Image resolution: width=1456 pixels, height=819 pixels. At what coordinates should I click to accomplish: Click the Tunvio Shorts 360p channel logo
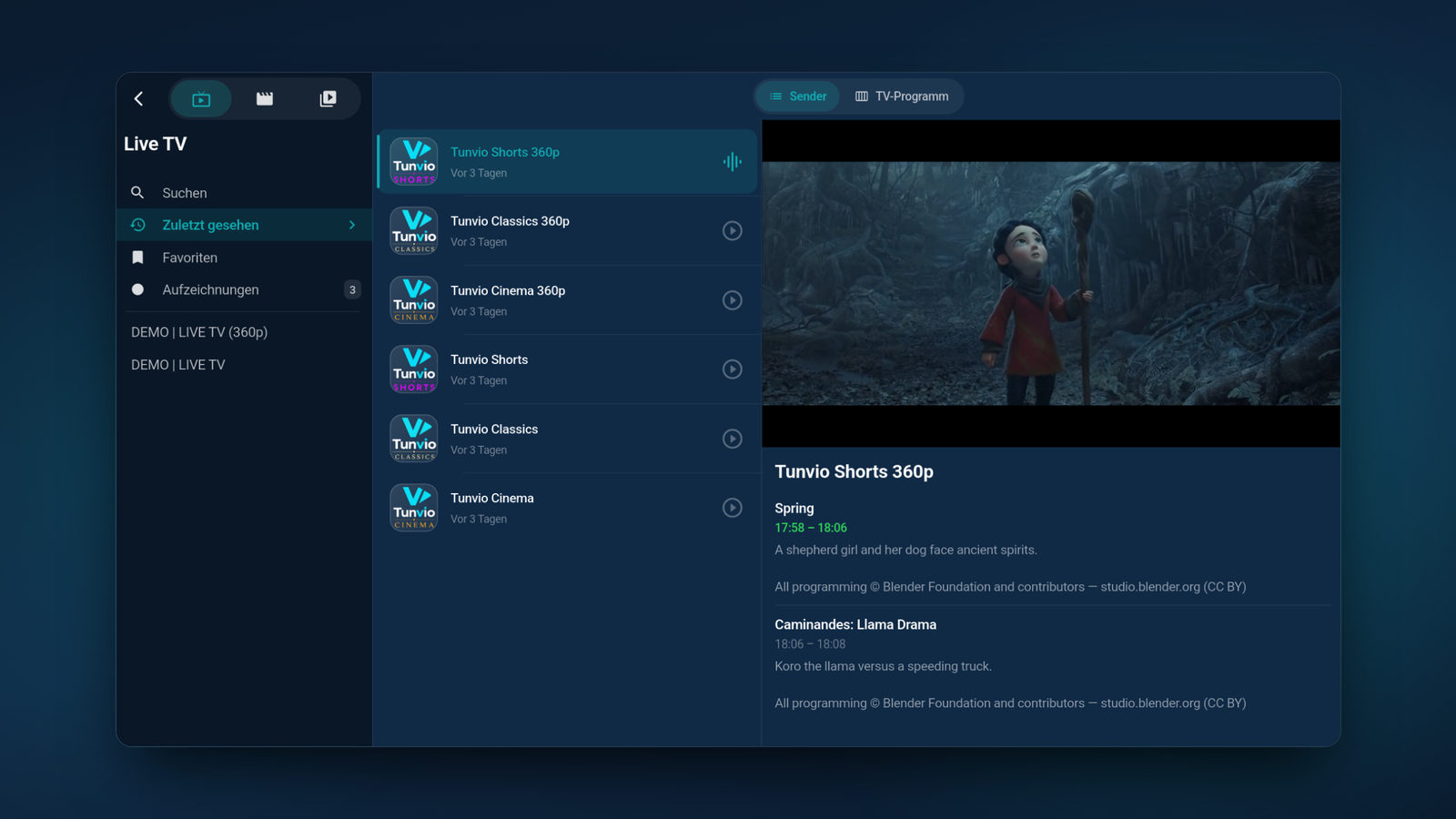point(414,162)
